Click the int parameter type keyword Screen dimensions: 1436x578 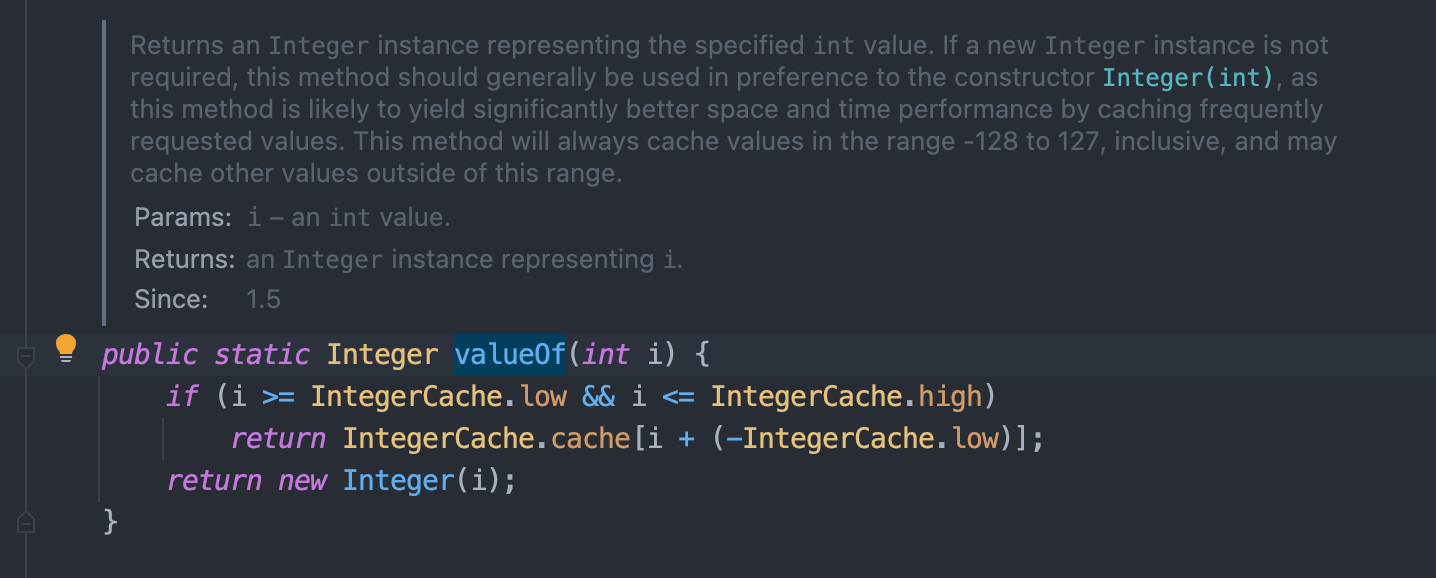pyautogui.click(x=606, y=355)
